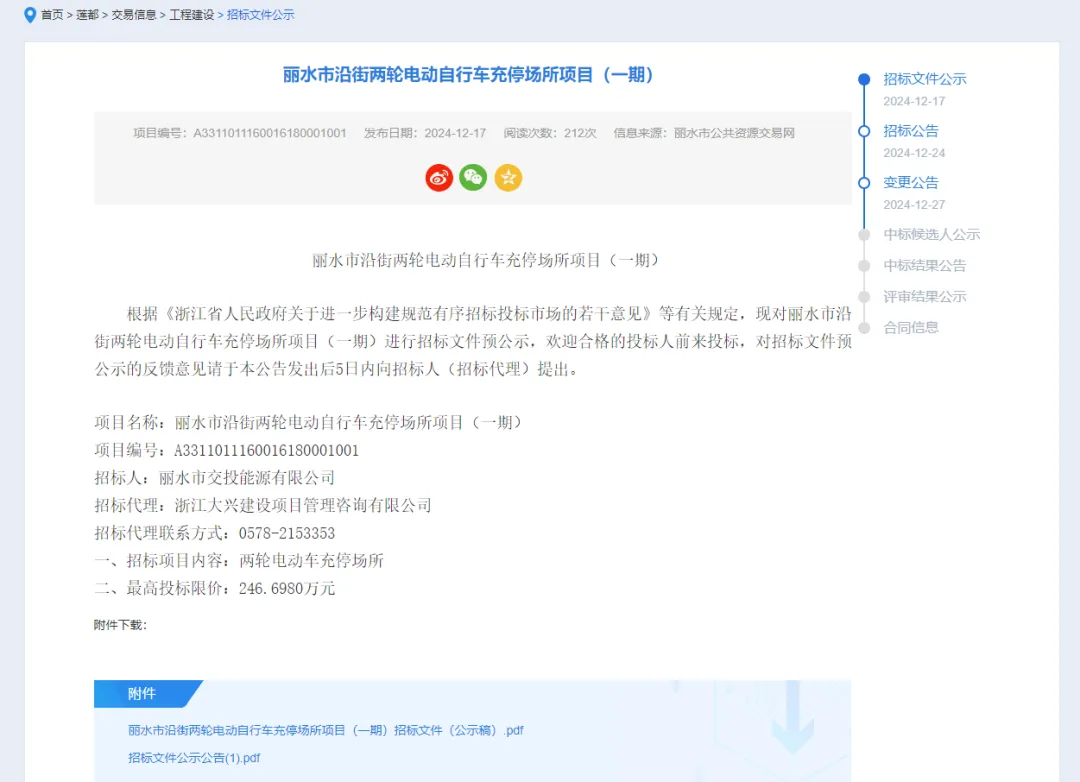
Task: Click the date 2024-12-27 under 变更公告
Action: [x=914, y=205]
